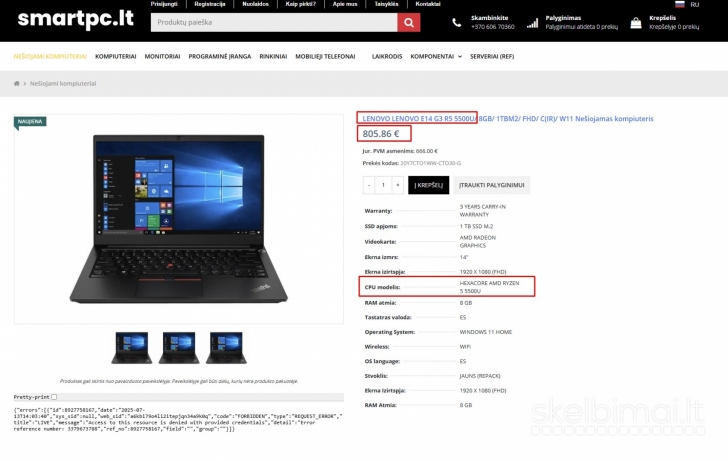Viewport: 728px width, 461px height.
Task: Click the quantity input field
Action: click(383, 185)
